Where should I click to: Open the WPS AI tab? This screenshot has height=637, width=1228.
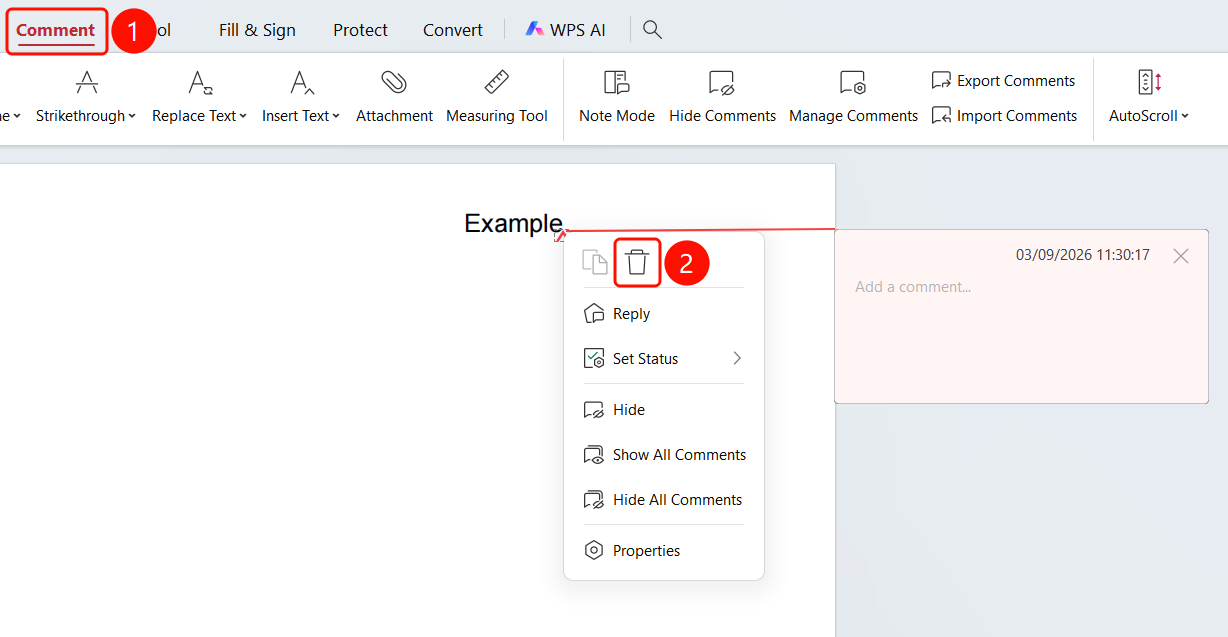[x=565, y=30]
